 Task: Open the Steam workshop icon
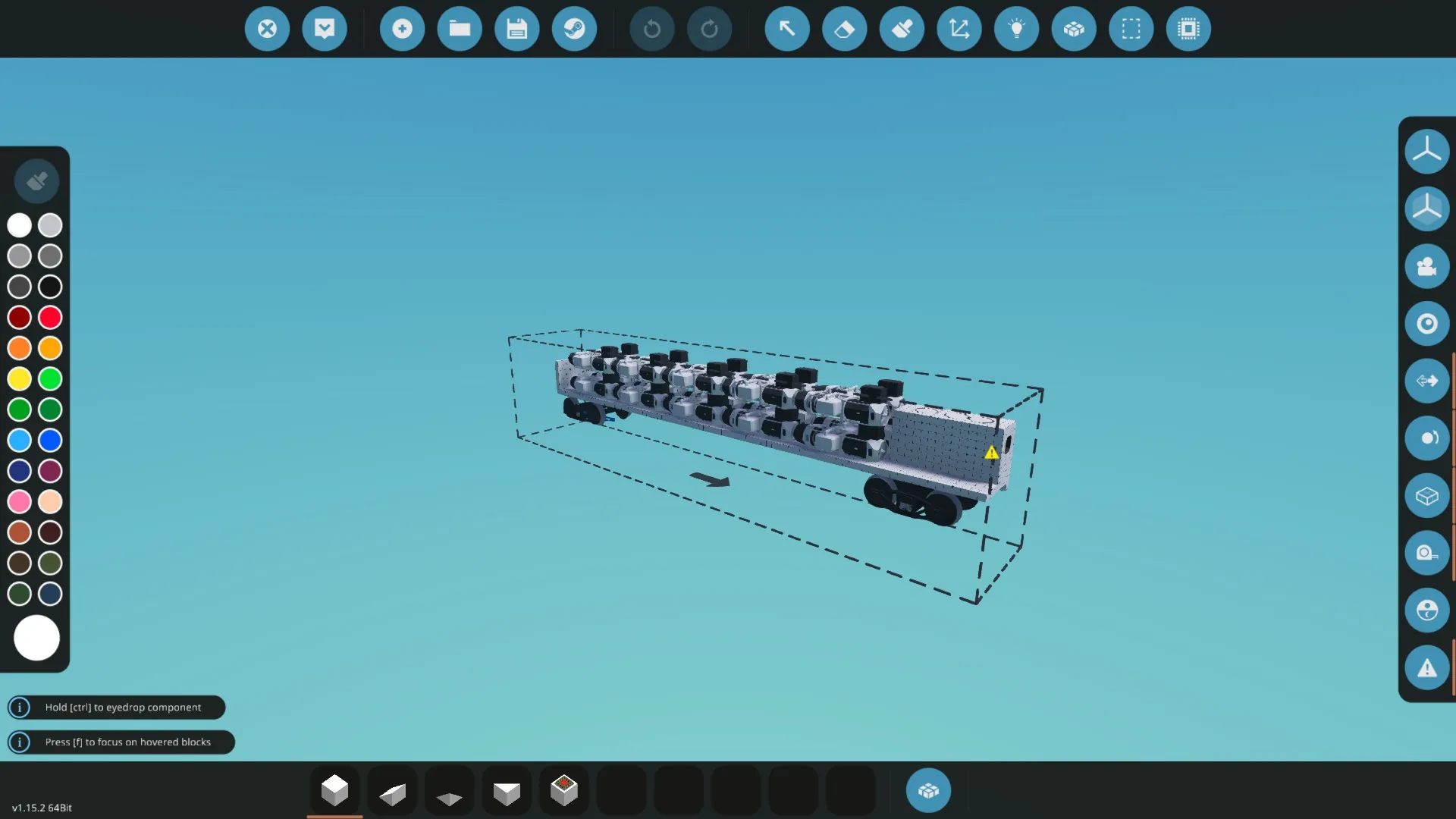(574, 29)
